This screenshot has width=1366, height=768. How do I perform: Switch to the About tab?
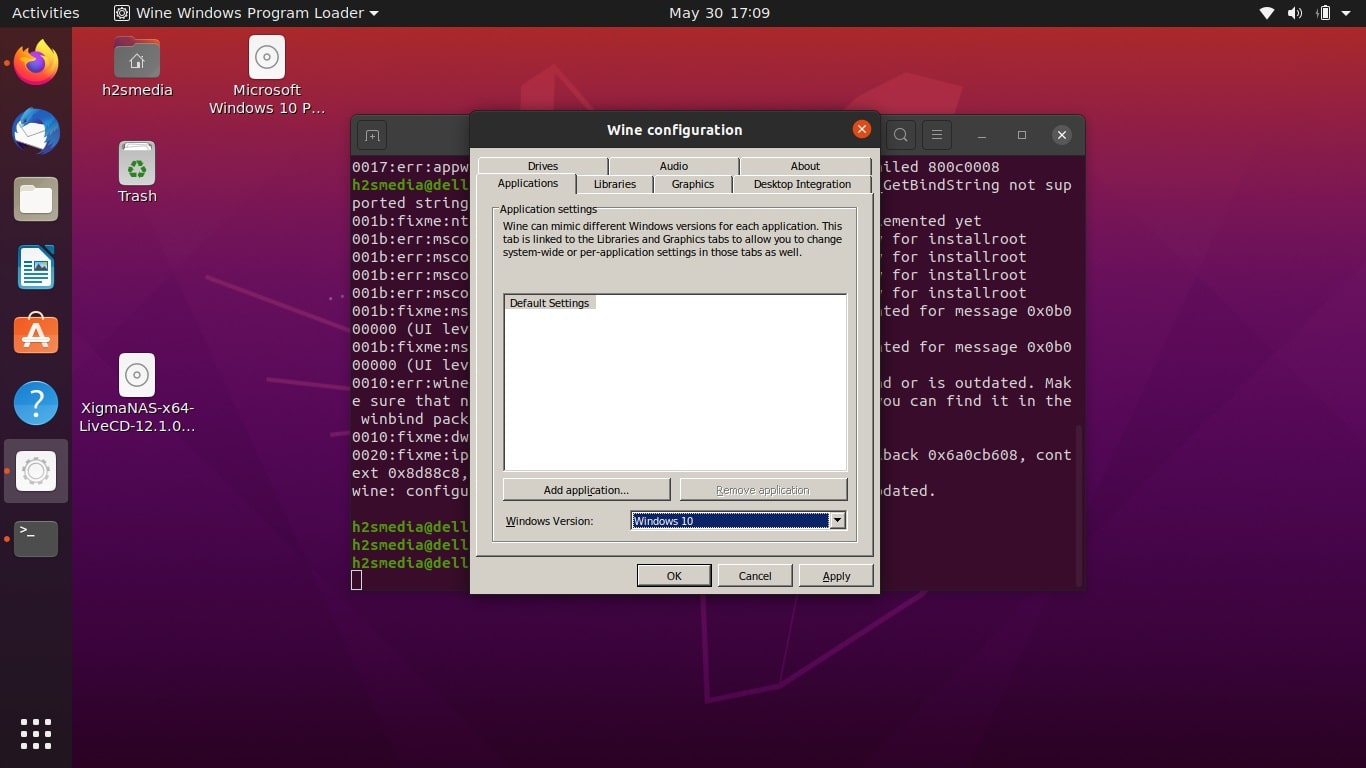click(805, 166)
